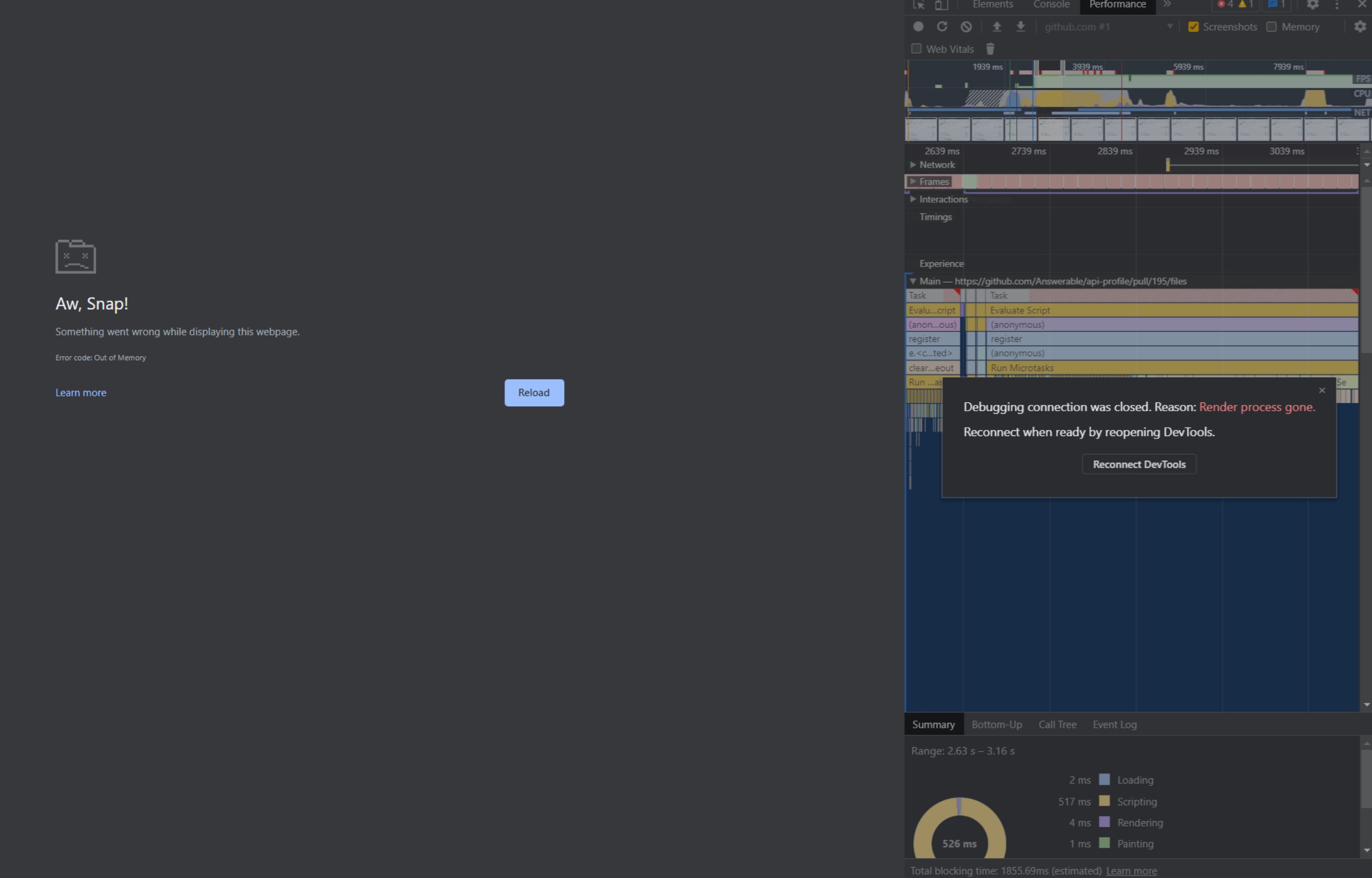Image resolution: width=1372 pixels, height=878 pixels.
Task: Collapse the Main thread track
Action: (x=914, y=281)
